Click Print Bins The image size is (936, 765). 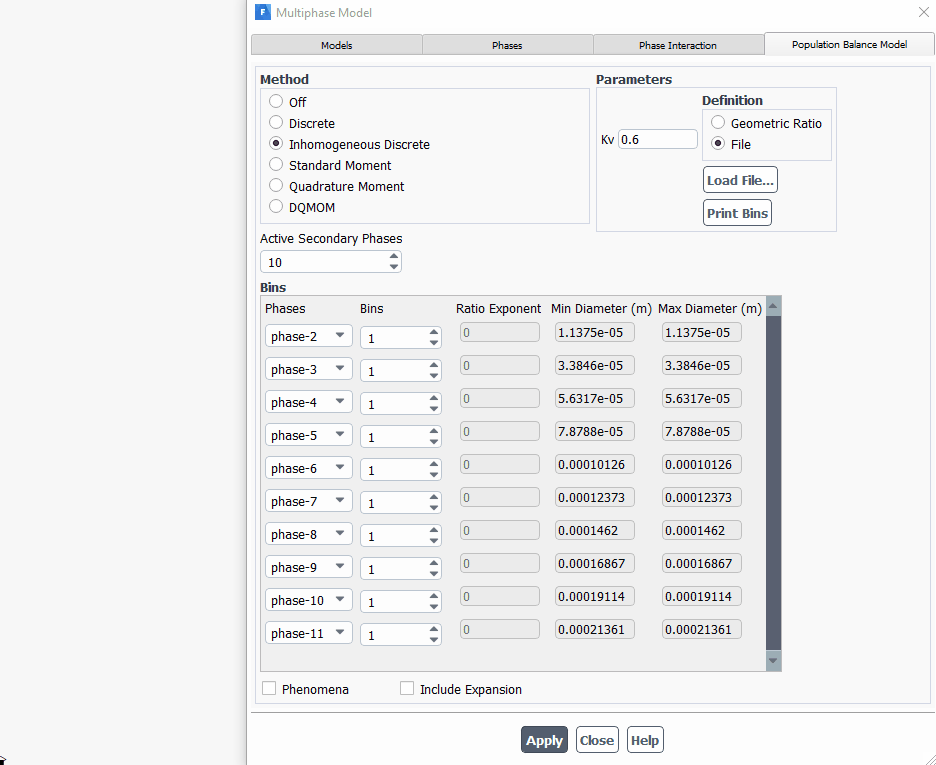click(737, 212)
